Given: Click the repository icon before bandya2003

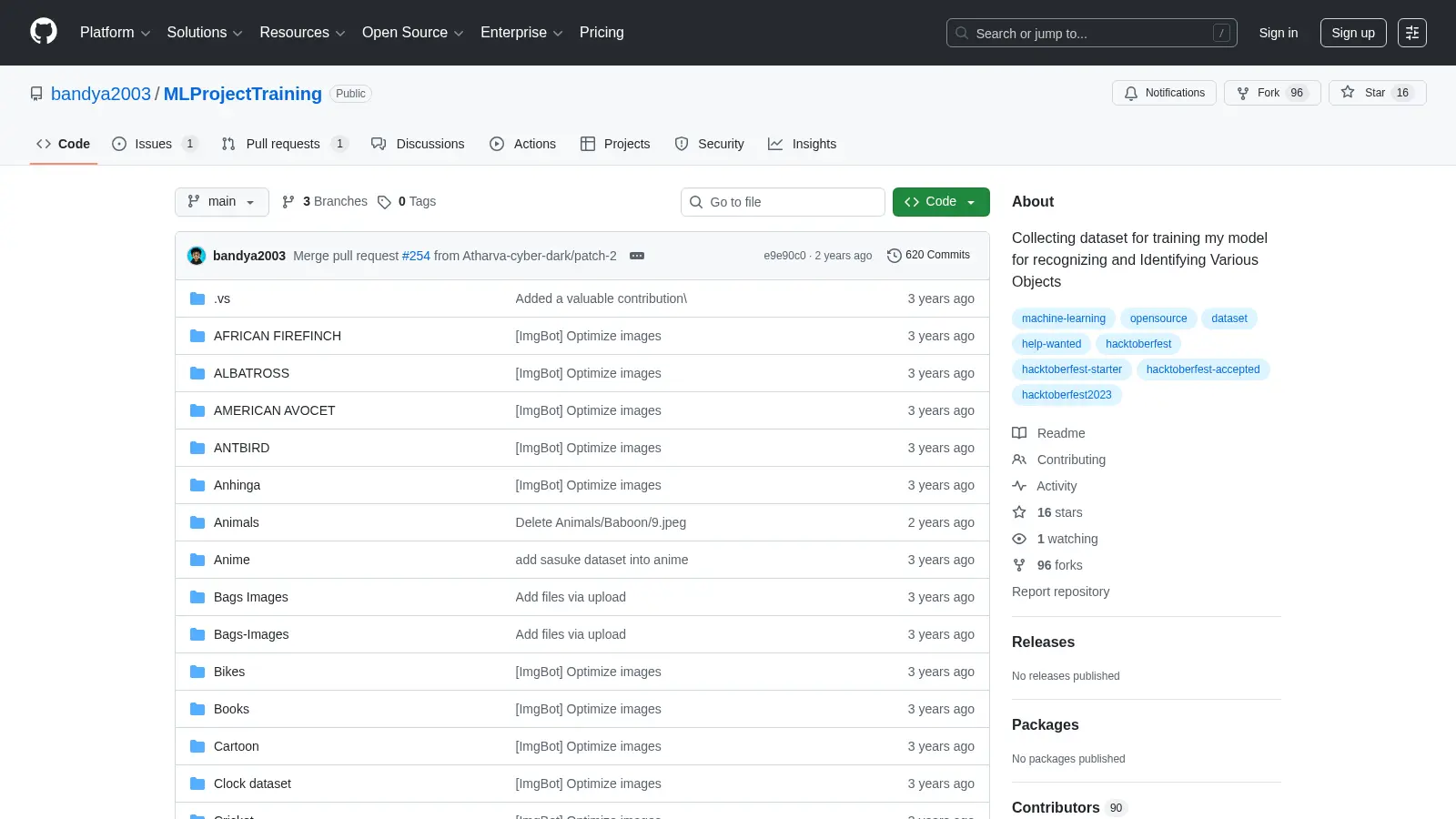Looking at the screenshot, I should click(x=36, y=94).
